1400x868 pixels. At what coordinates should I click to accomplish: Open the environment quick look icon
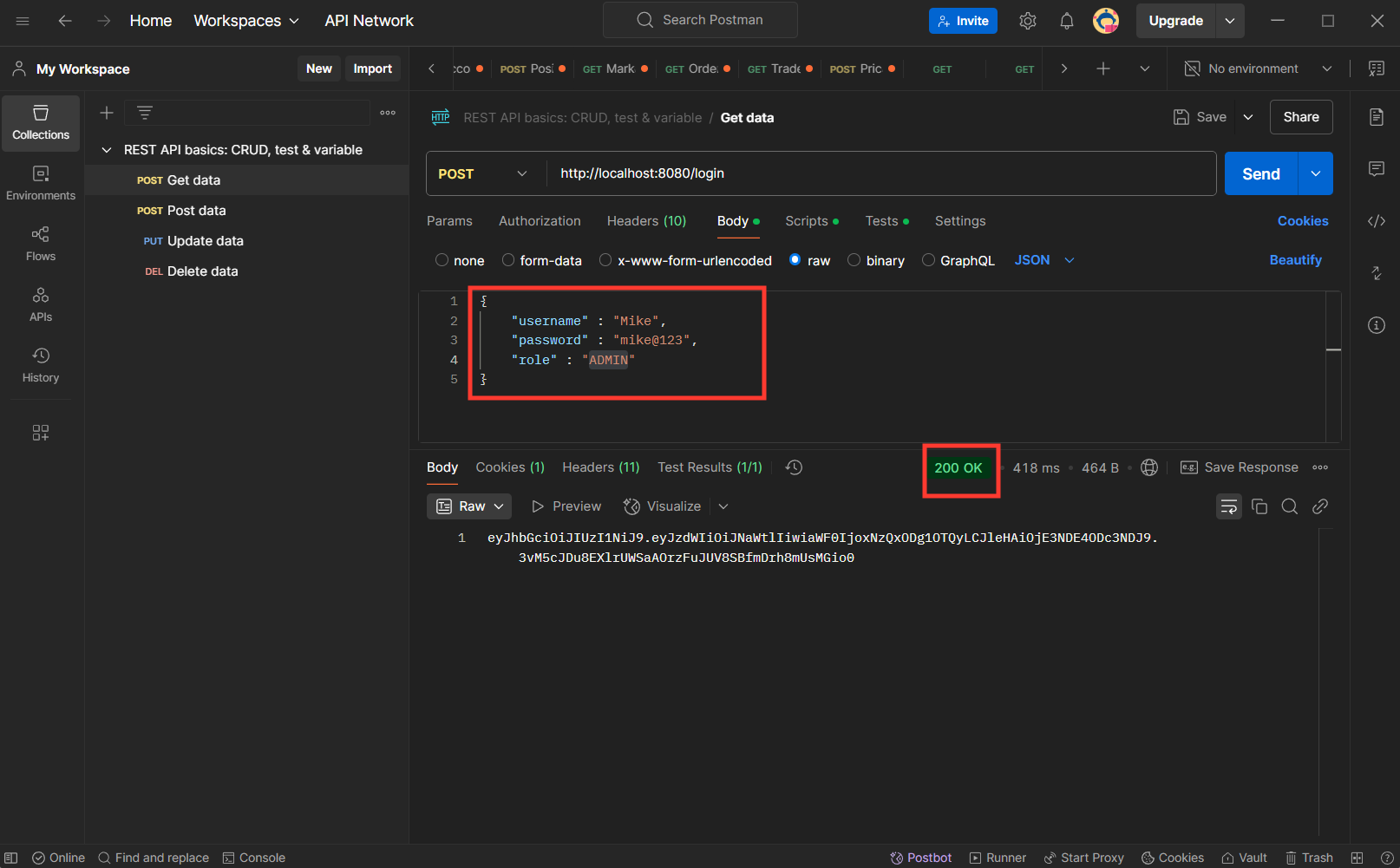coord(1377,69)
